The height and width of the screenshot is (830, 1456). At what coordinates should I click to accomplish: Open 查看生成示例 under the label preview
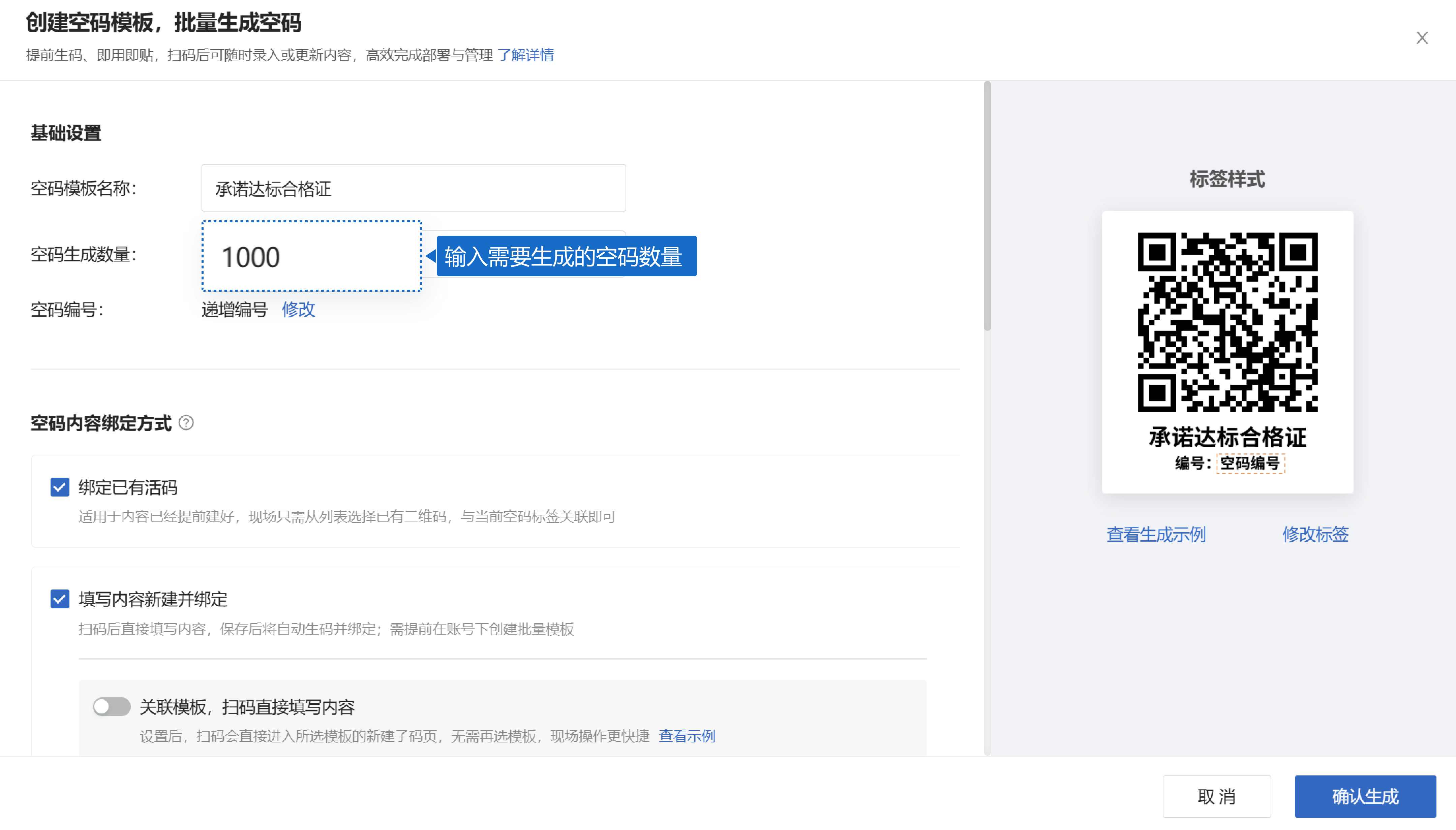(x=1156, y=535)
